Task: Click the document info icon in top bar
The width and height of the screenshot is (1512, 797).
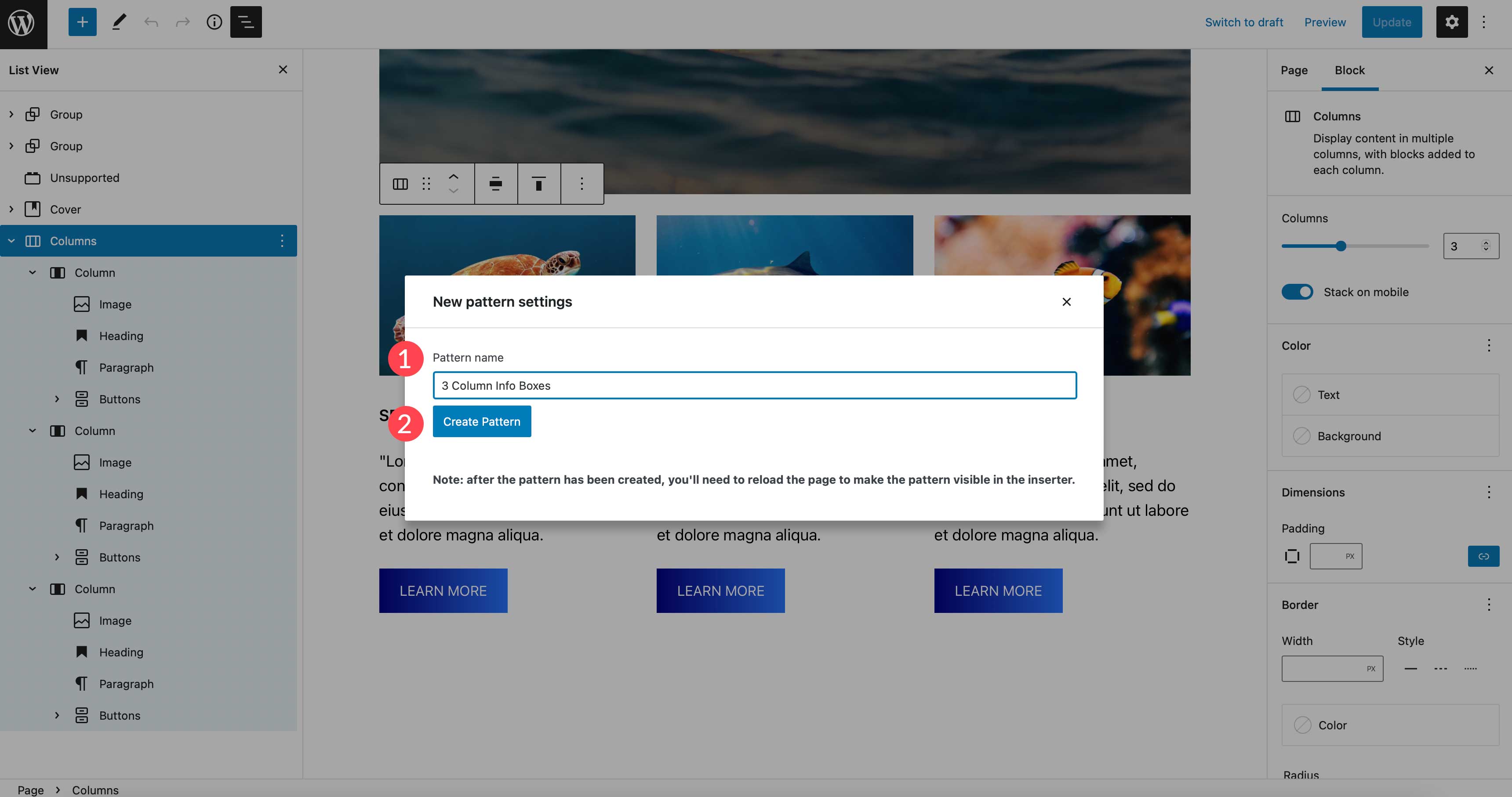Action: pyautogui.click(x=213, y=21)
